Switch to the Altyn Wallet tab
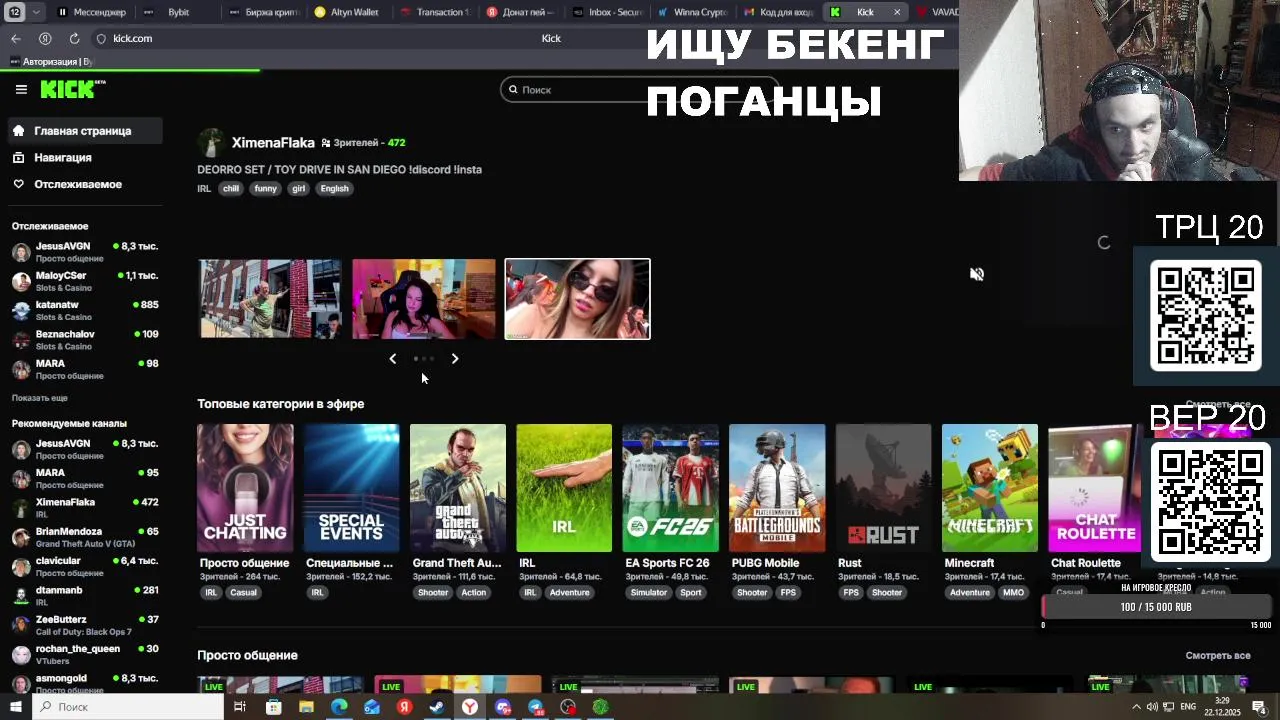The width and height of the screenshot is (1280, 720). coord(351,12)
